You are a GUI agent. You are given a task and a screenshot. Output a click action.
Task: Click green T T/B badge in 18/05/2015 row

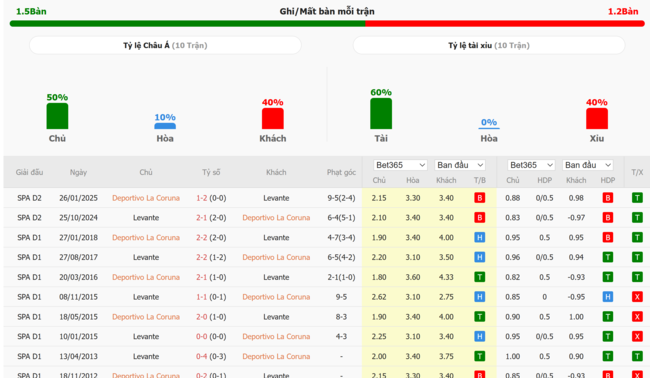[x=480, y=317]
